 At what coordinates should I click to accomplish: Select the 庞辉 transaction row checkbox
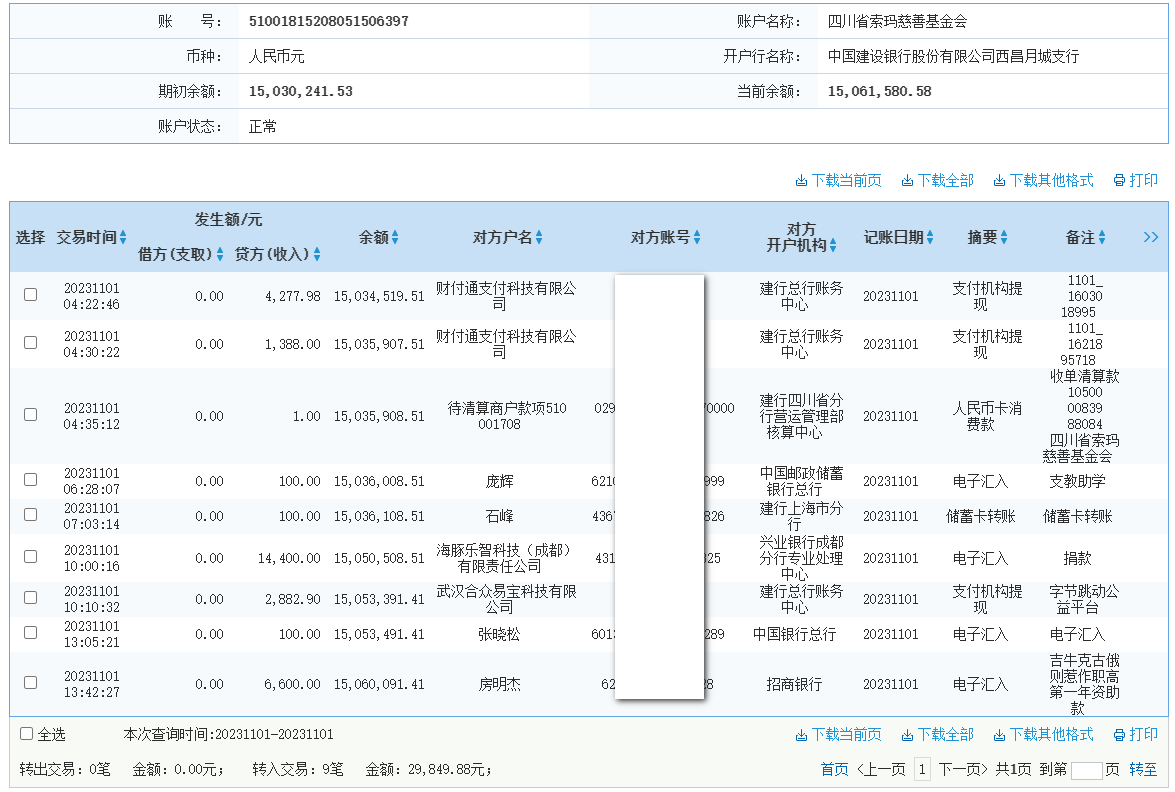(x=31, y=480)
